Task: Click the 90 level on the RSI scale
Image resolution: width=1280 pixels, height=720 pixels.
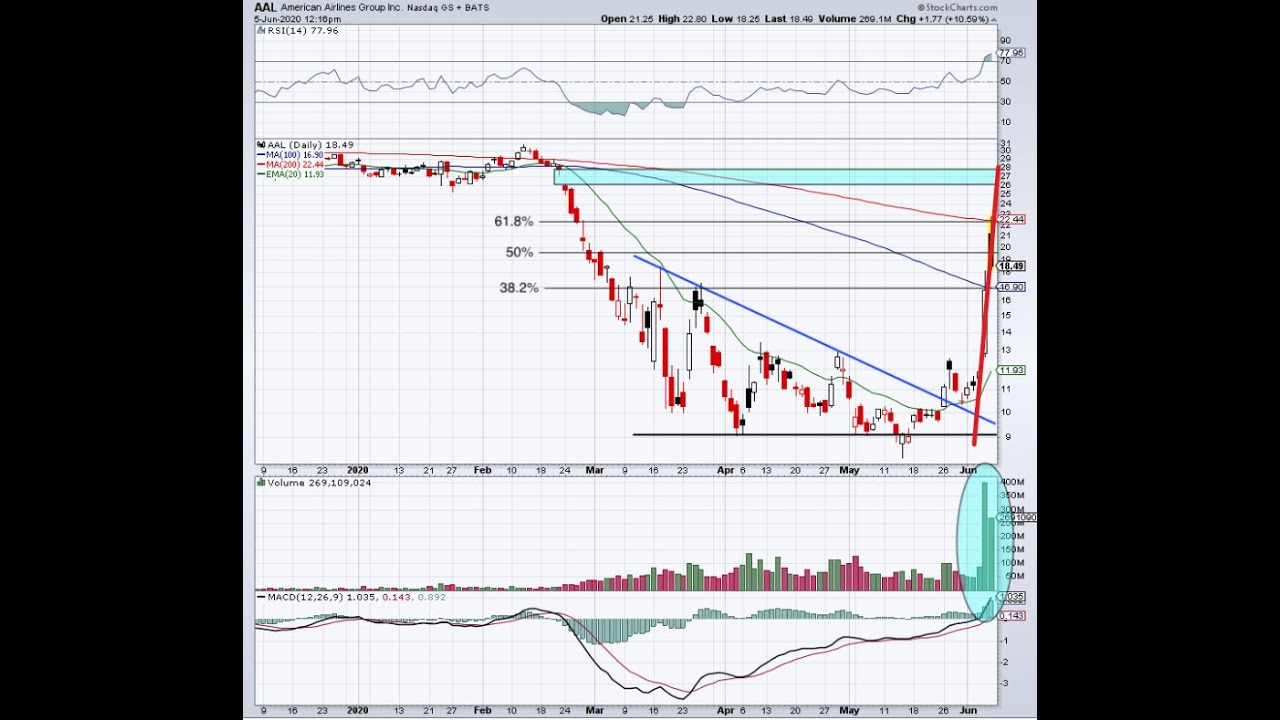Action: click(1005, 41)
